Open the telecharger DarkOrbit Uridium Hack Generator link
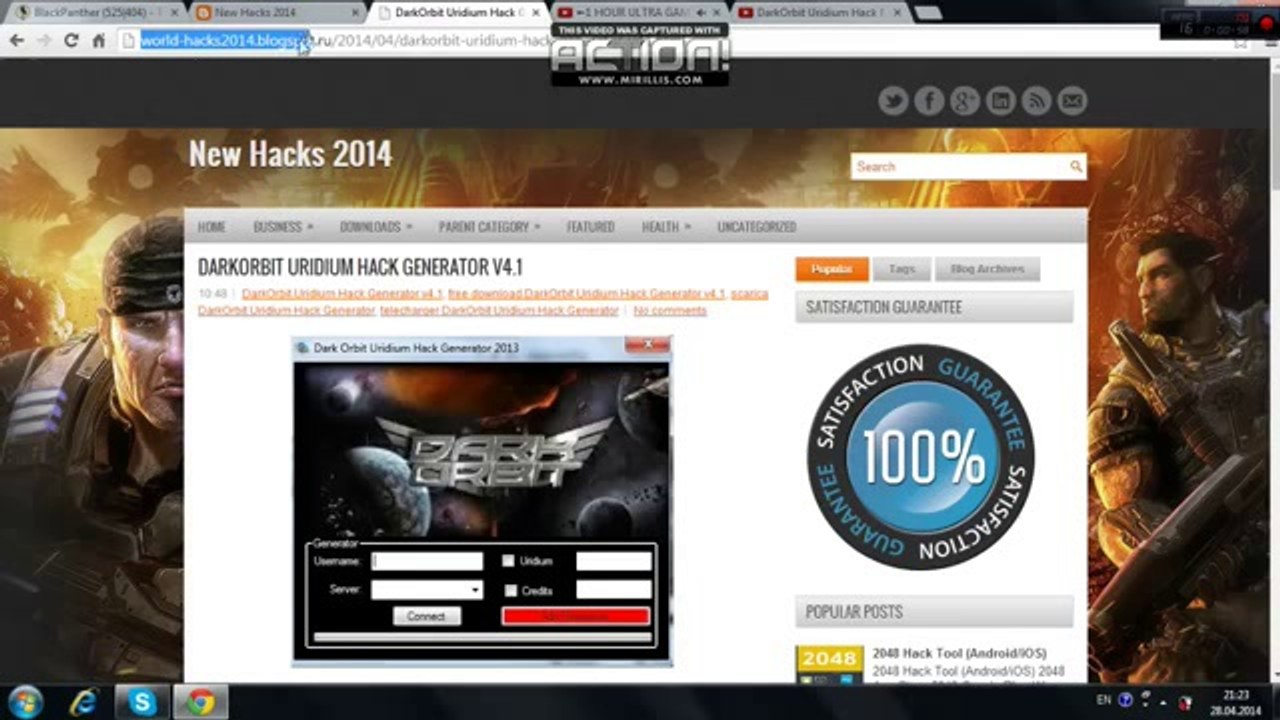This screenshot has width=1280, height=720. click(499, 311)
